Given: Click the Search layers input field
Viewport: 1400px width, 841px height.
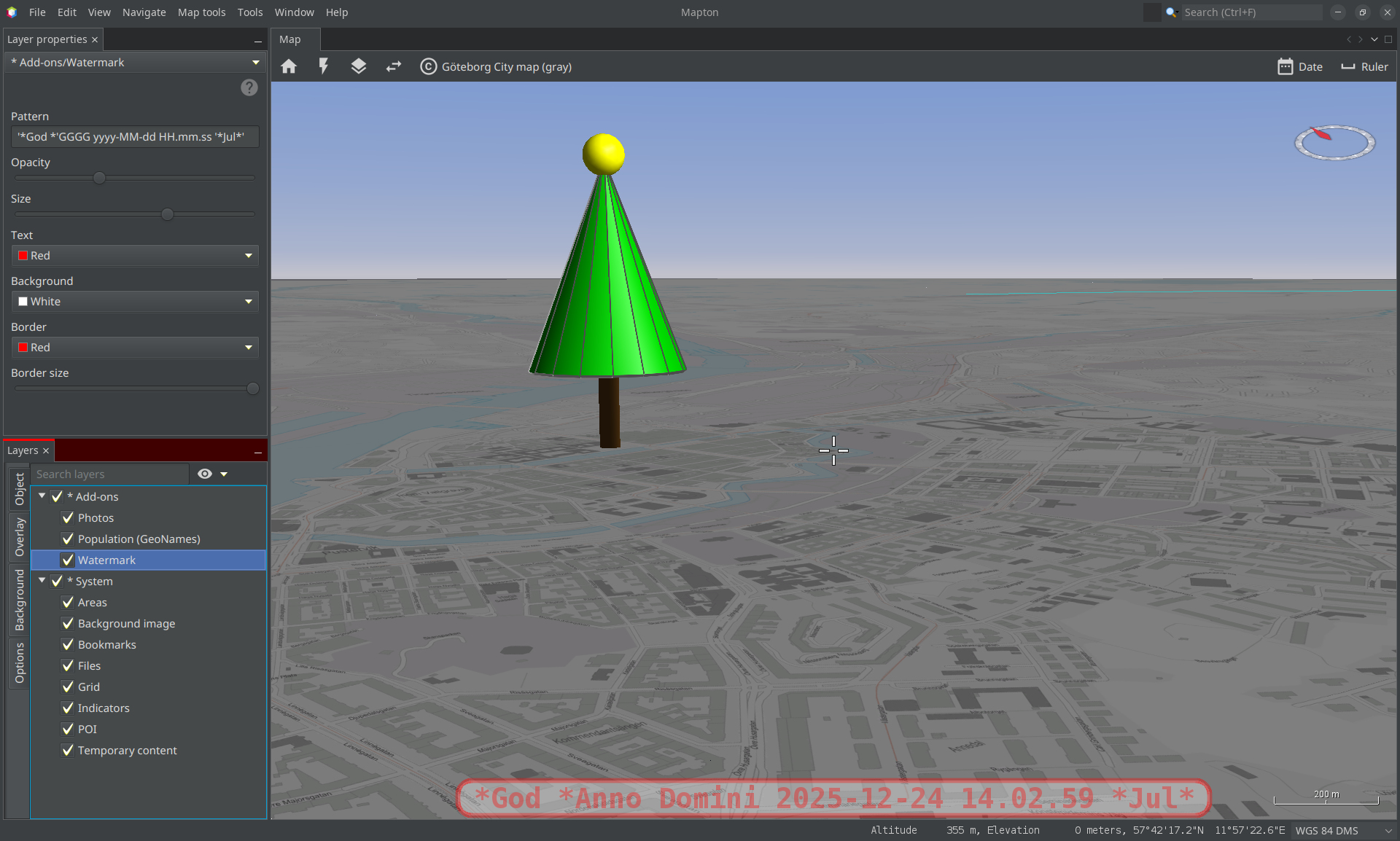Looking at the screenshot, I should pyautogui.click(x=109, y=474).
